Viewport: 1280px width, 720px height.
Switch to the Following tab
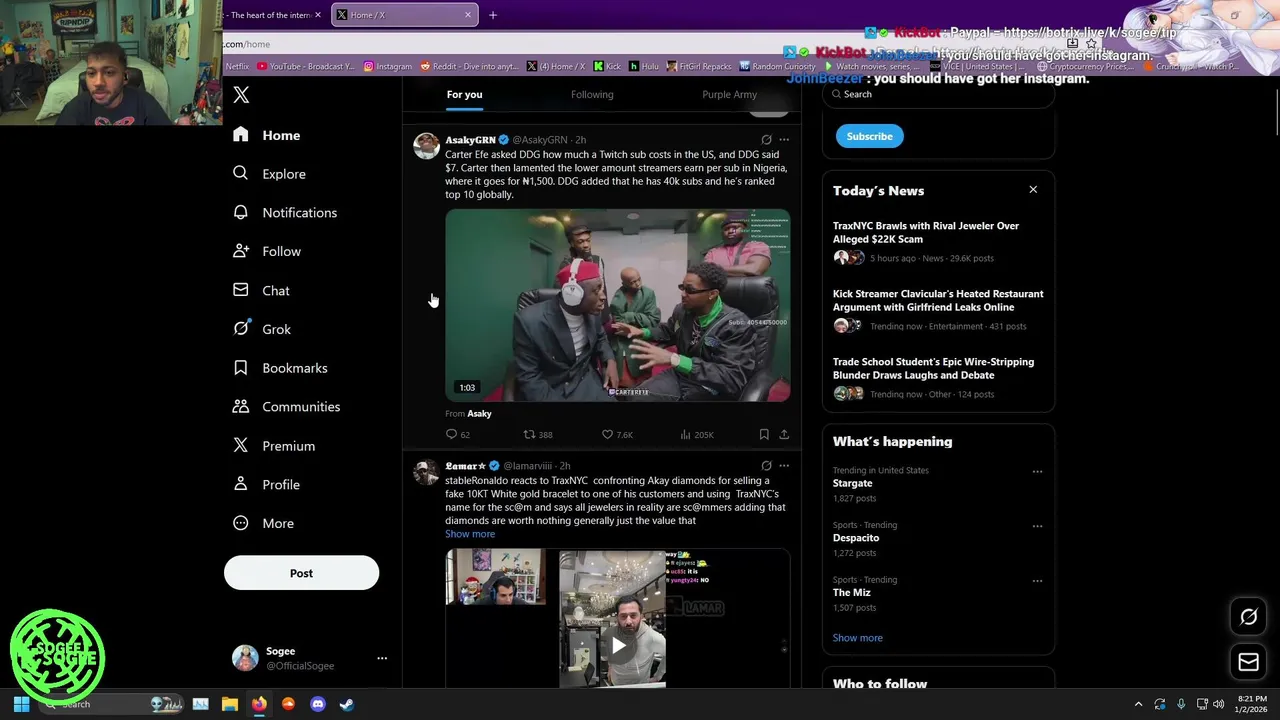[592, 94]
